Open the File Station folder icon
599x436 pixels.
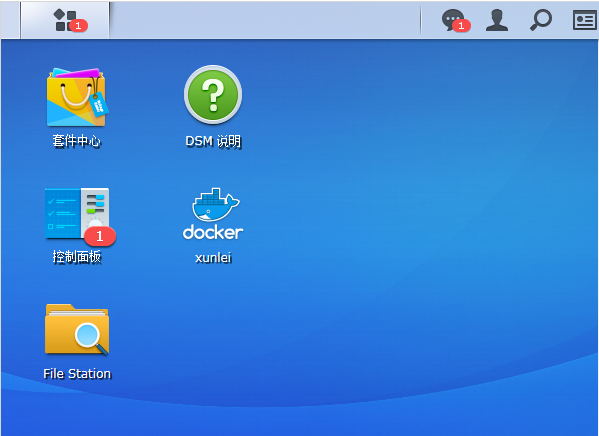point(77,329)
